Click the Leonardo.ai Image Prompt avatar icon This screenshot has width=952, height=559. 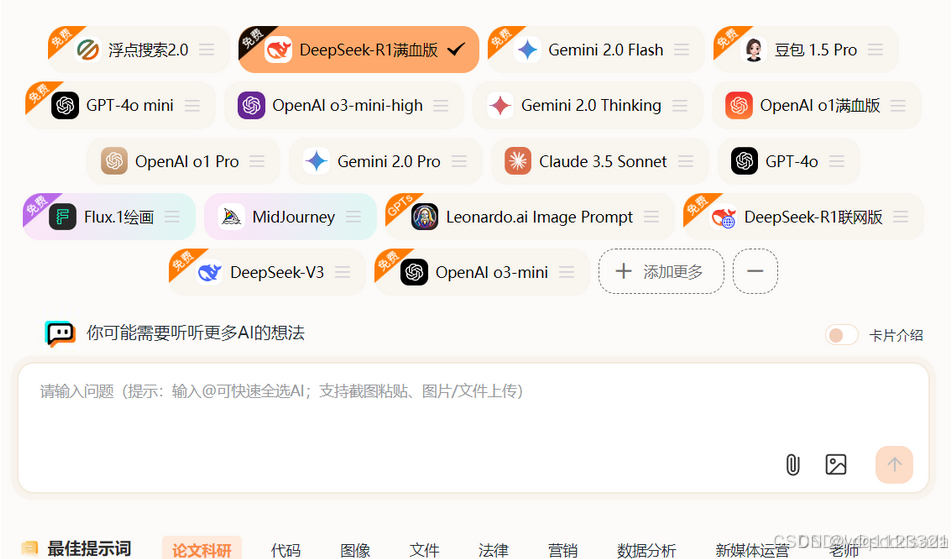click(424, 217)
